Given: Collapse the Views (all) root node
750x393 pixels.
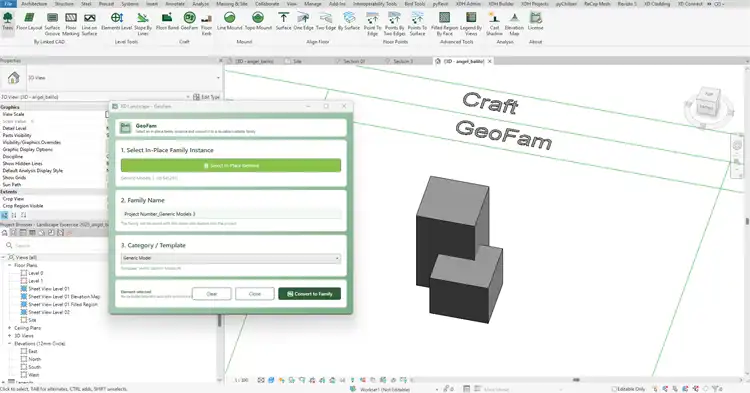Looking at the screenshot, I should click(3, 257).
